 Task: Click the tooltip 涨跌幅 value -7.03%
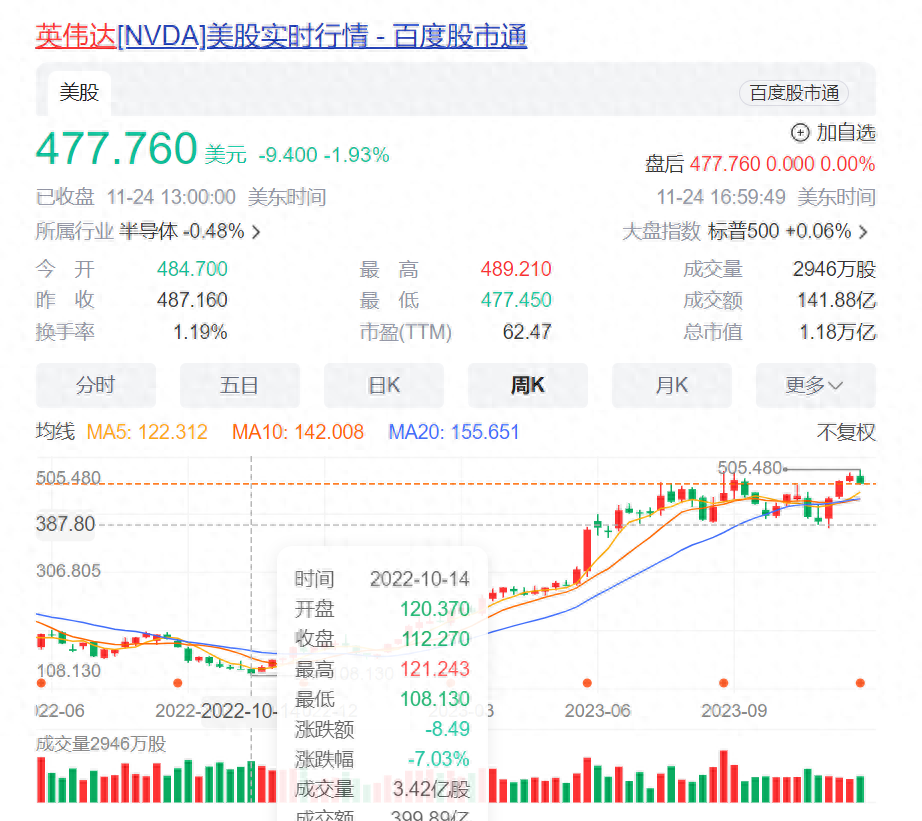(x=439, y=759)
